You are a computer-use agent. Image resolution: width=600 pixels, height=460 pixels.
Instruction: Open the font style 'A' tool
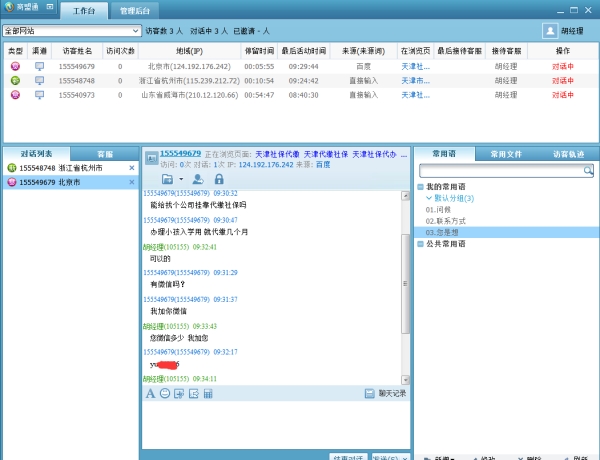(x=150, y=393)
